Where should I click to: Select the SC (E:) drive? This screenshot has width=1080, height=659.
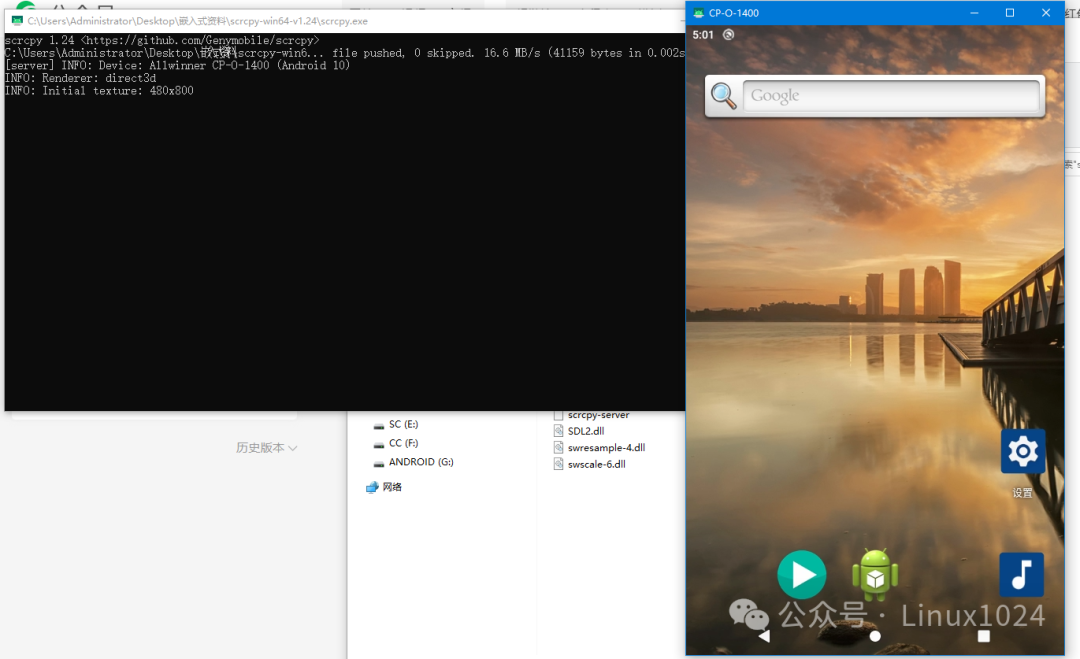[x=403, y=425]
